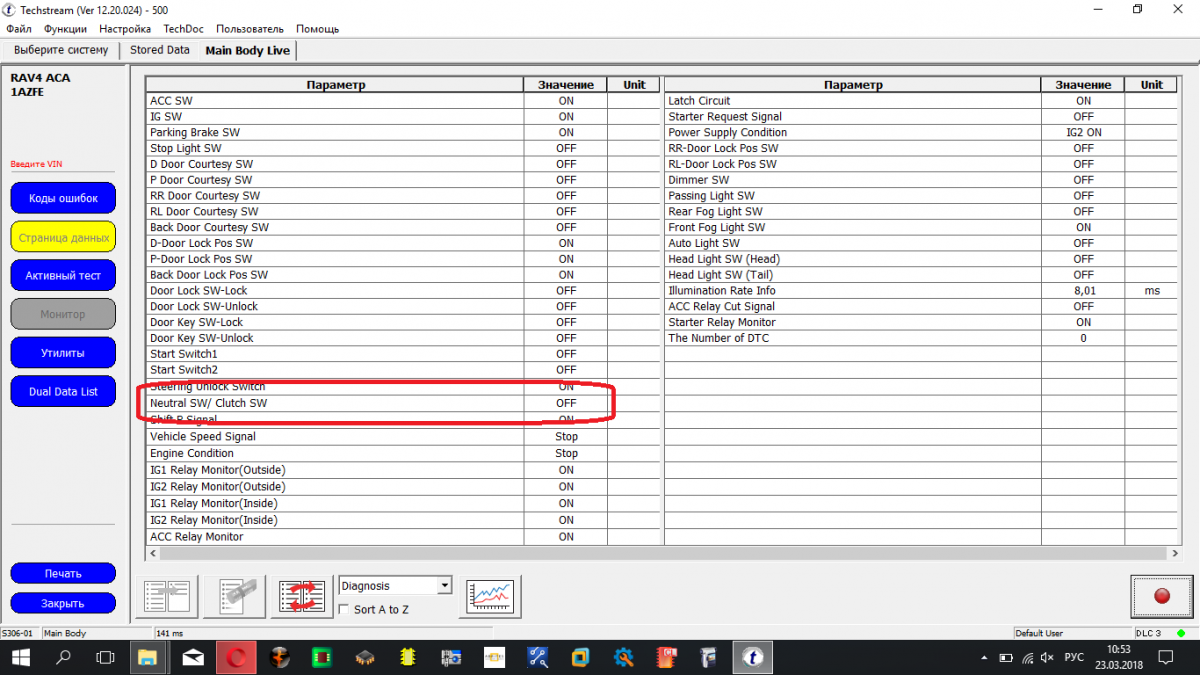
Task: Open the TechDoc menu
Action: 184,29
